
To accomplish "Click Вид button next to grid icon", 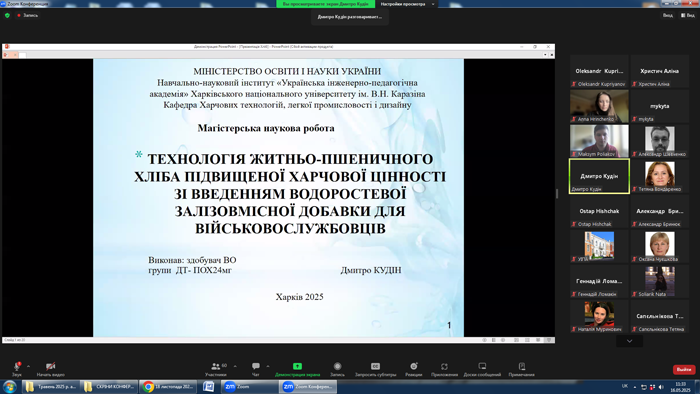I will point(688,15).
